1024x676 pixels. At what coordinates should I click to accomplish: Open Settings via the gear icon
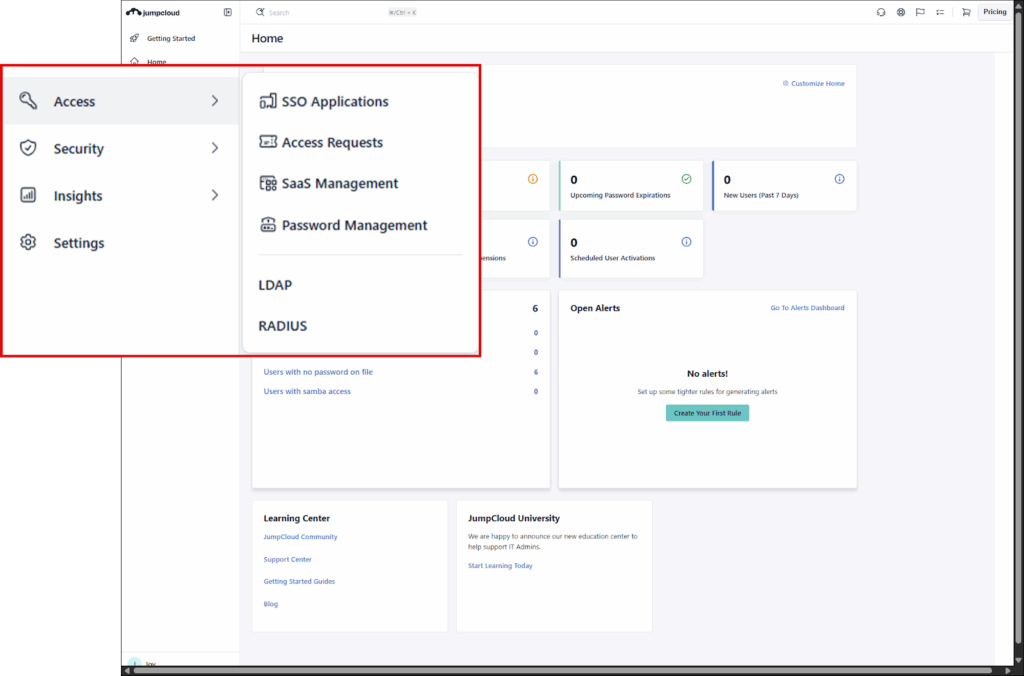pyautogui.click(x=28, y=242)
